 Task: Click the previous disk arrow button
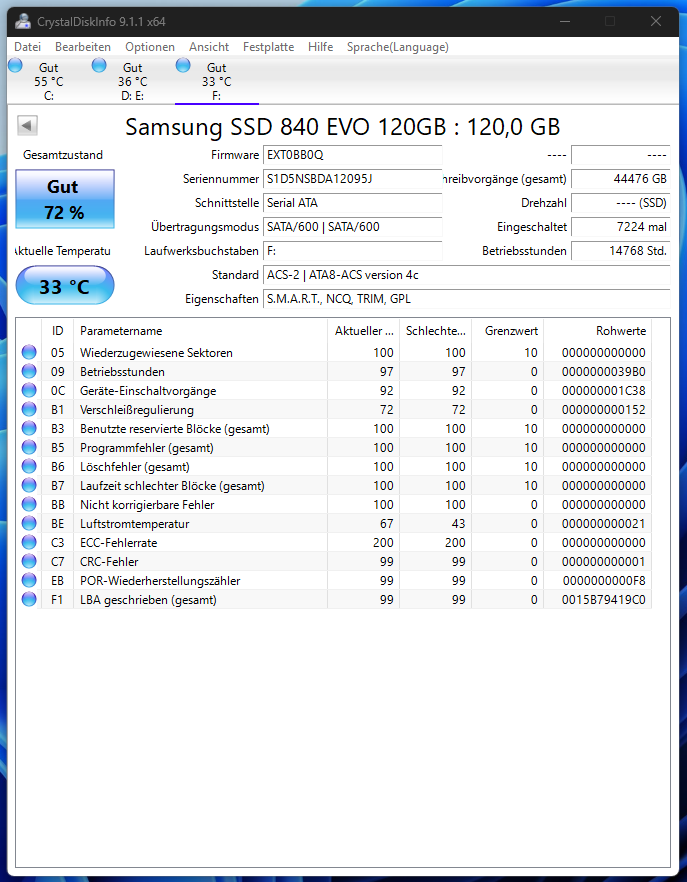tap(28, 125)
